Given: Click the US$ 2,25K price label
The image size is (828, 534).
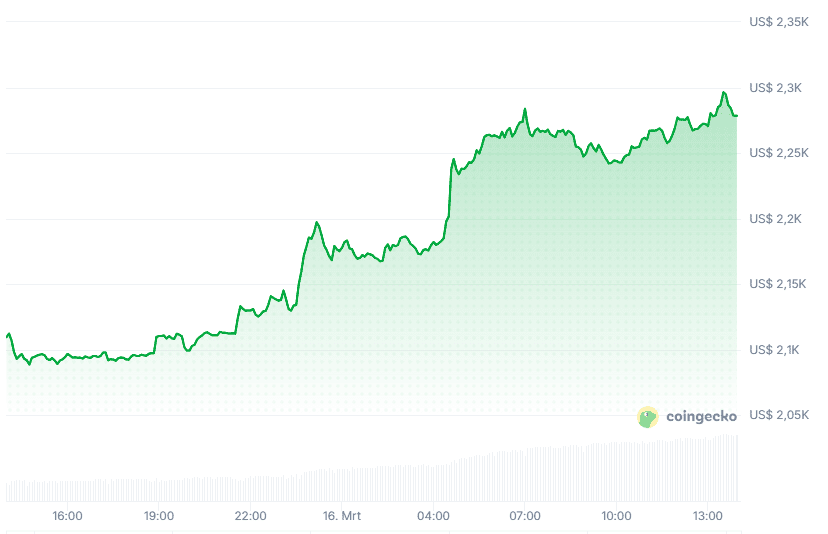Looking at the screenshot, I should pos(778,153).
